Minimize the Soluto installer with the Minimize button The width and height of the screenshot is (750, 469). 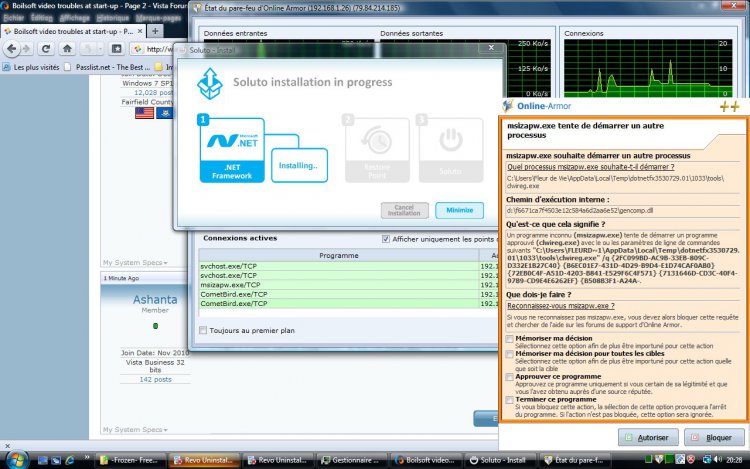459,210
